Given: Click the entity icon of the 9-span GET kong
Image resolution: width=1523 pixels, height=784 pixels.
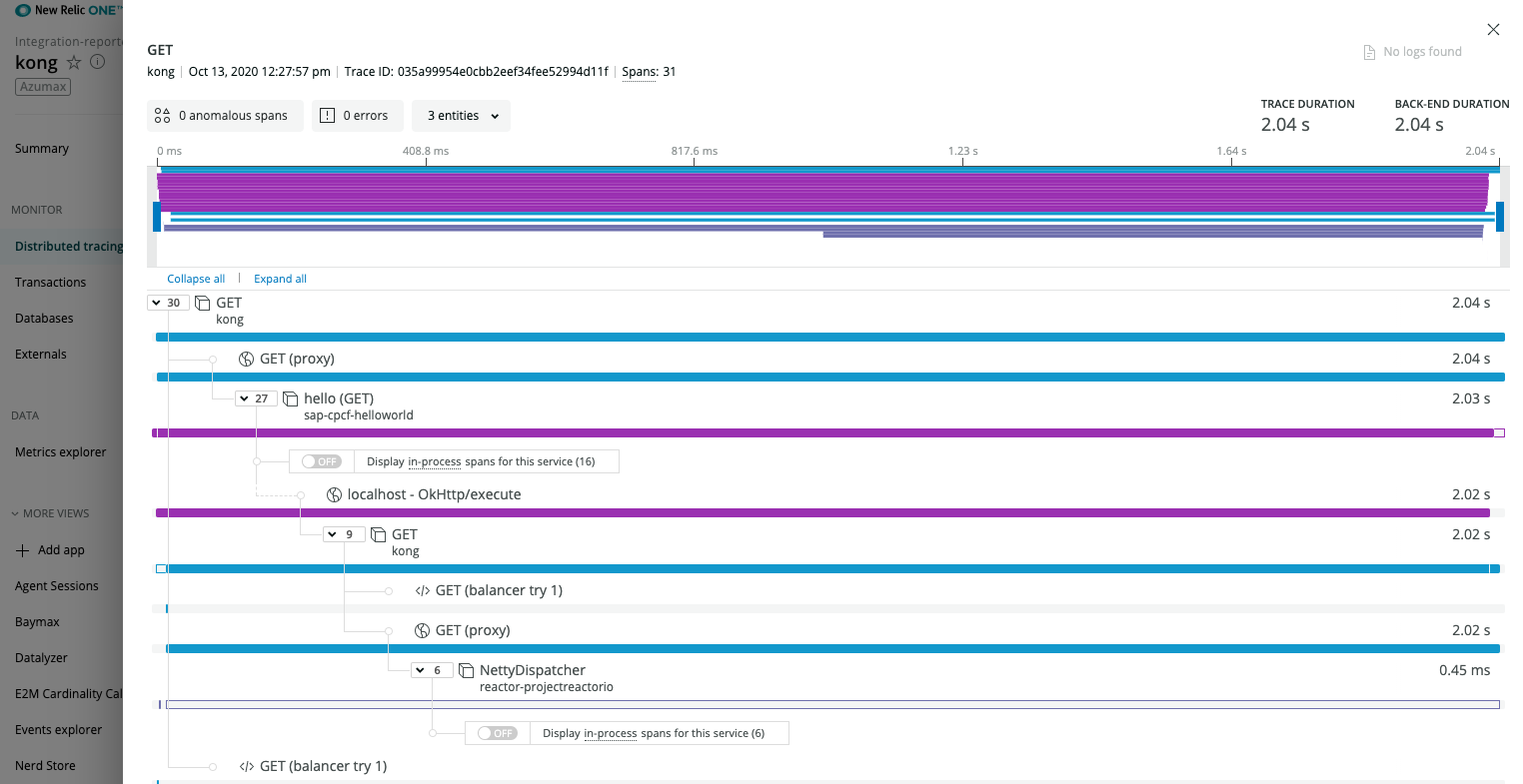Looking at the screenshot, I should pos(379,534).
